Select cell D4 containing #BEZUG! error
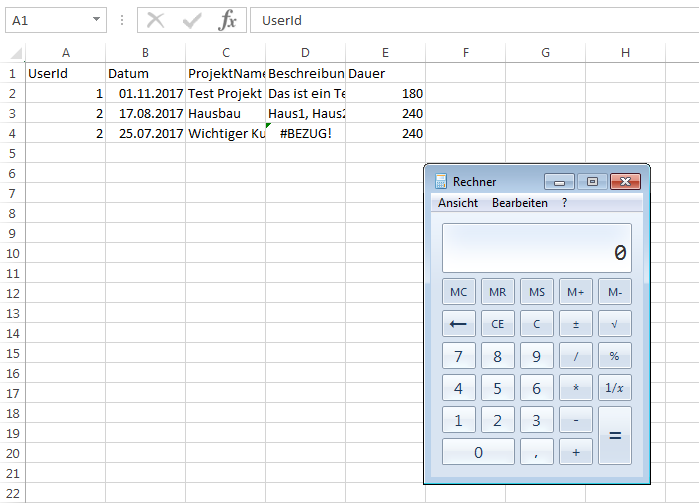Viewport: 699px width, 503px height. pyautogui.click(x=305, y=133)
